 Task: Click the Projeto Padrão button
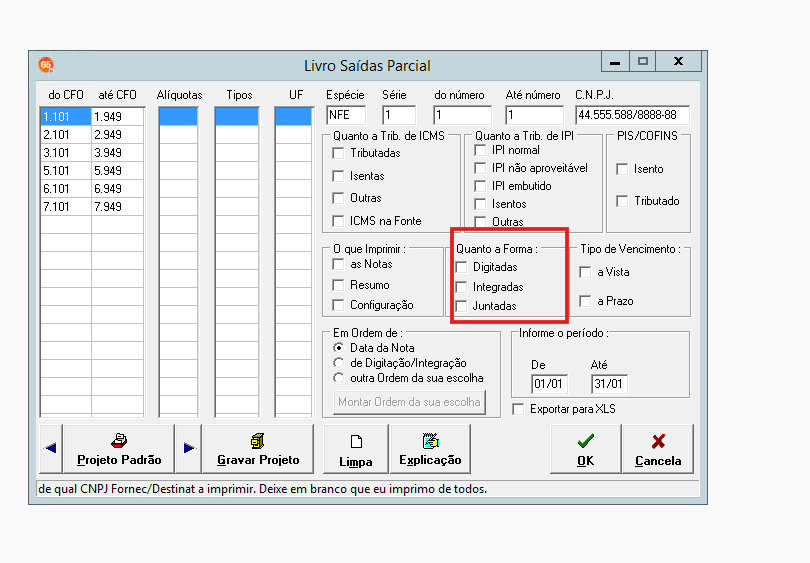[119, 449]
